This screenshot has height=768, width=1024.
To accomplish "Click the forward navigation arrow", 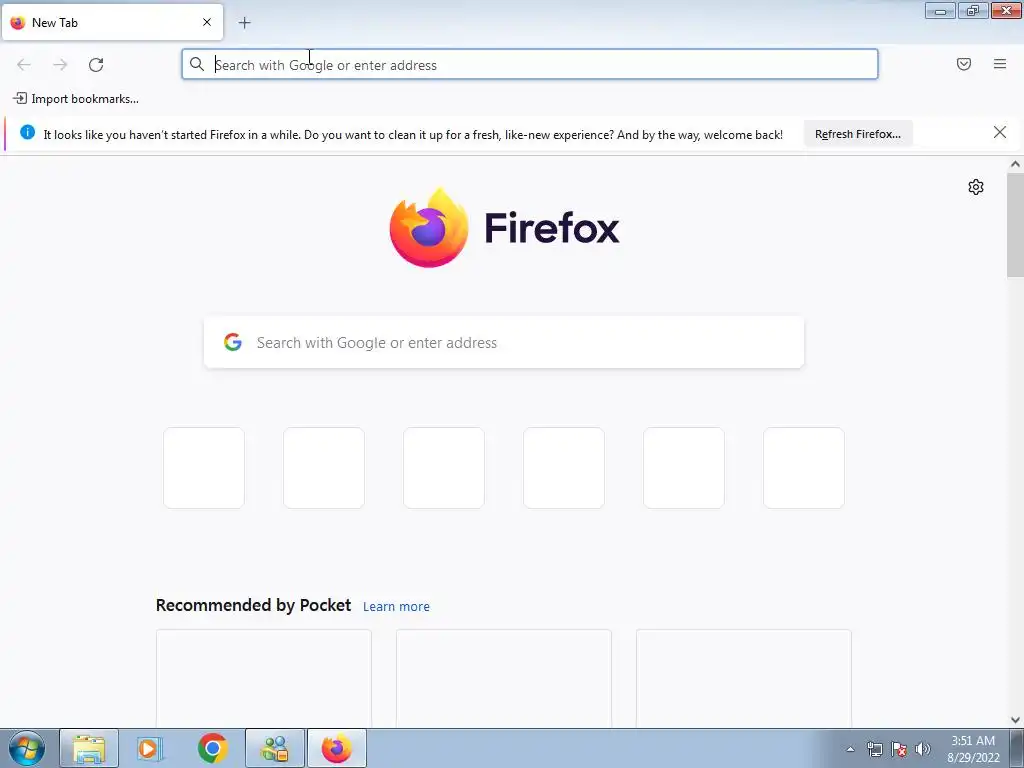I will tap(60, 65).
